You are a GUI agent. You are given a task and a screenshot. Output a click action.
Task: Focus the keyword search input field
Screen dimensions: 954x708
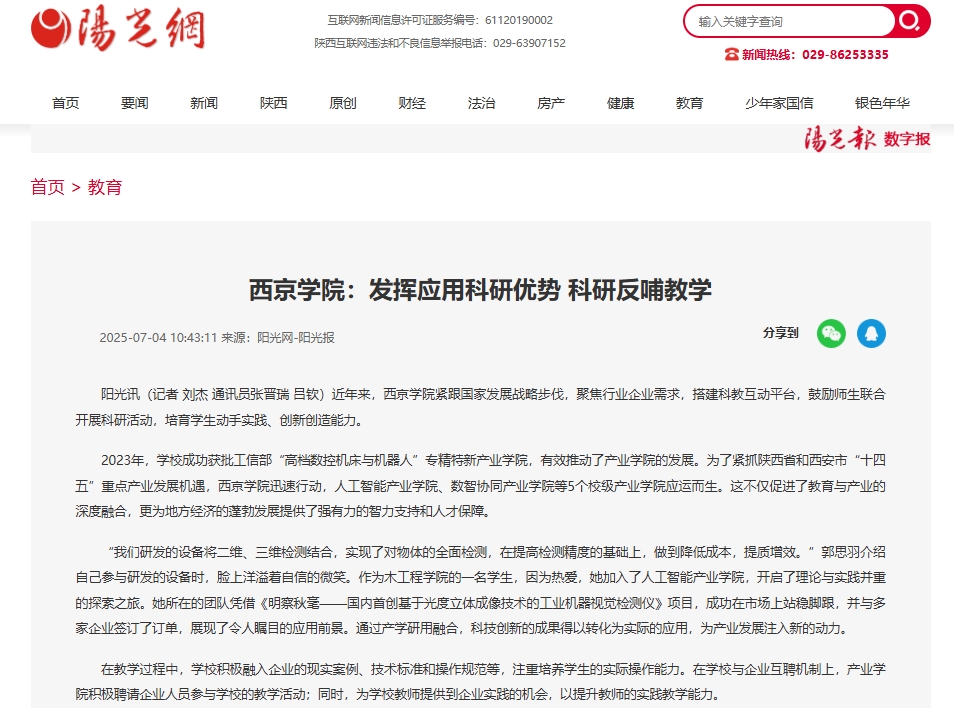790,21
